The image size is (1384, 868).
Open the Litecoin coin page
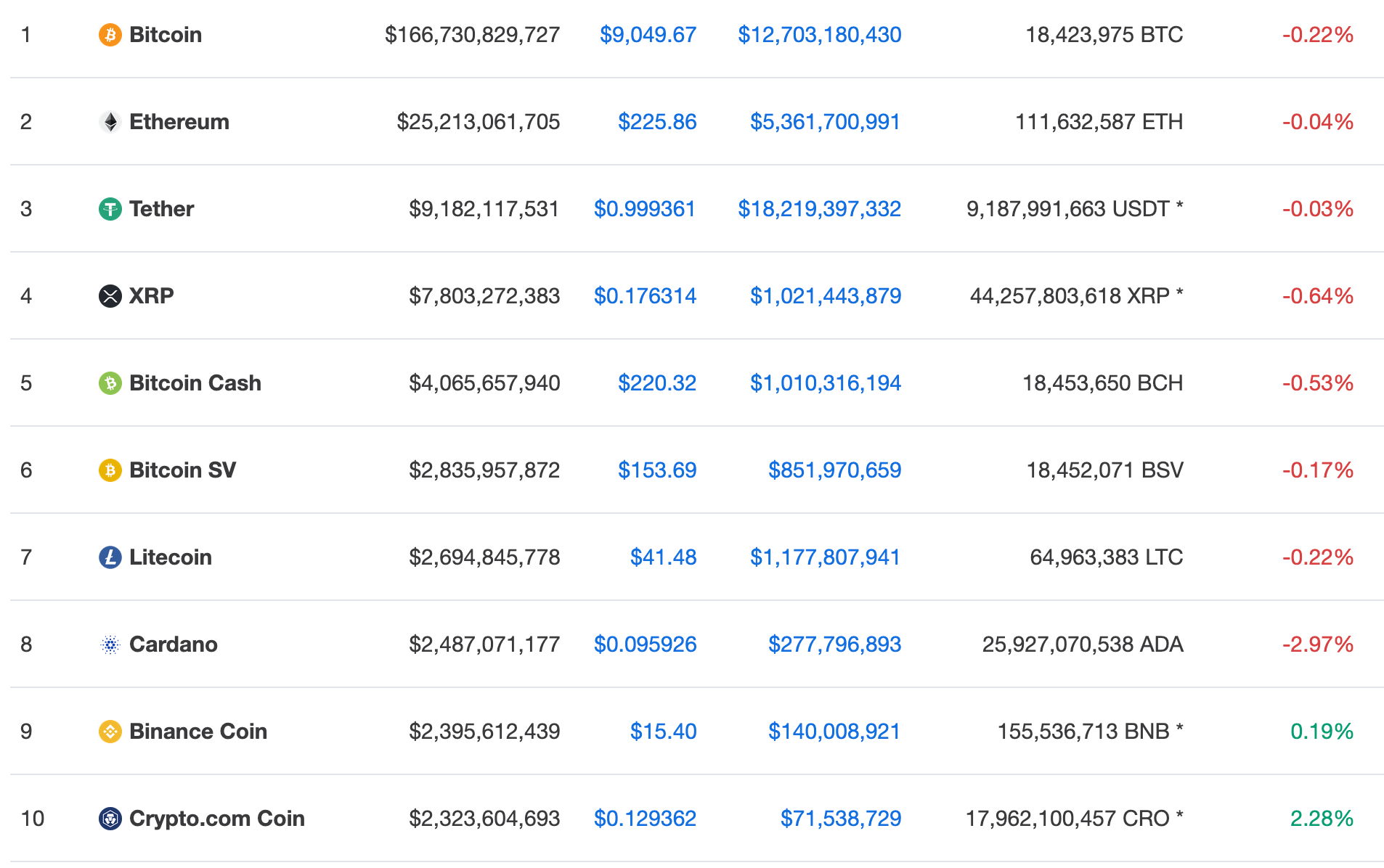tap(171, 557)
